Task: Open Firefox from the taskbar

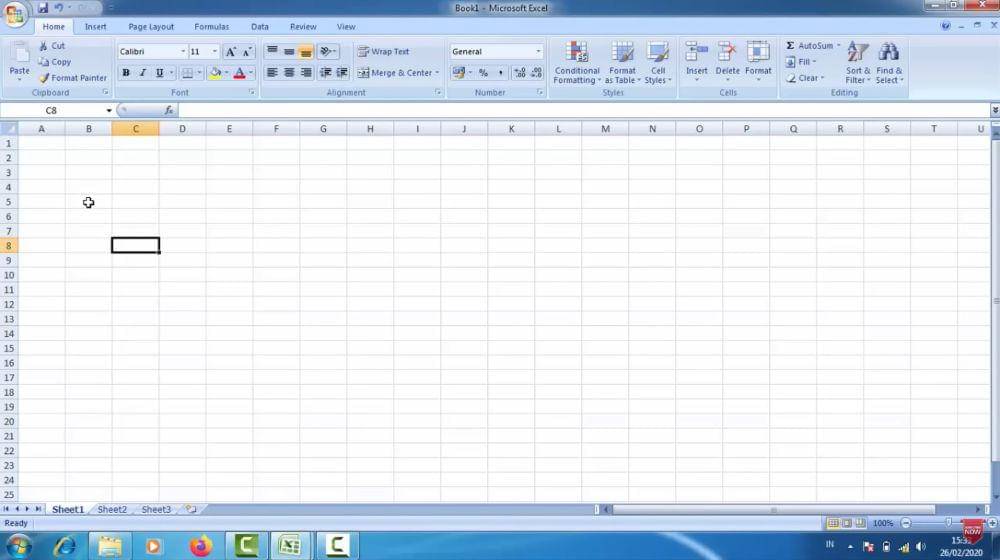Action: tap(202, 546)
